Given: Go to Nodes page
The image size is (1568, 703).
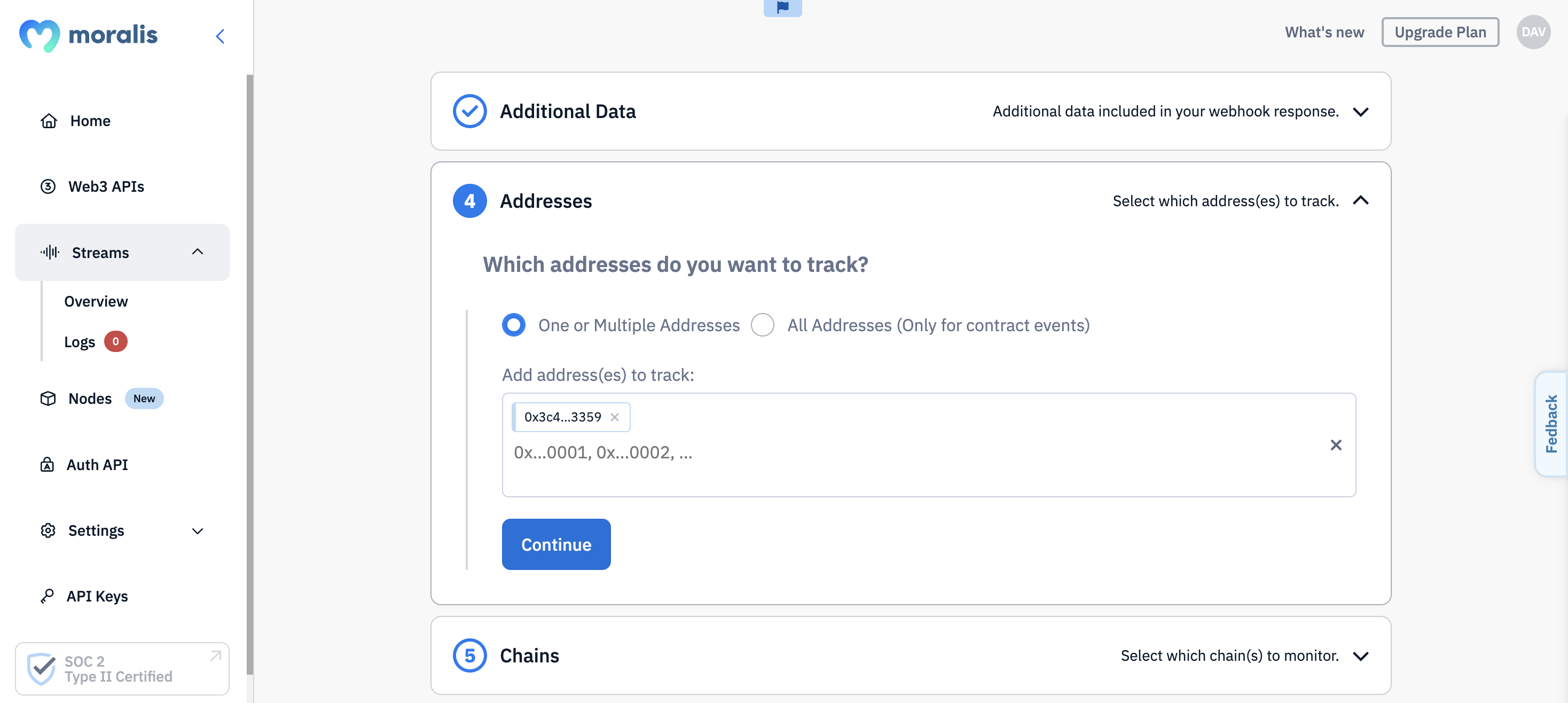Looking at the screenshot, I should coord(90,399).
